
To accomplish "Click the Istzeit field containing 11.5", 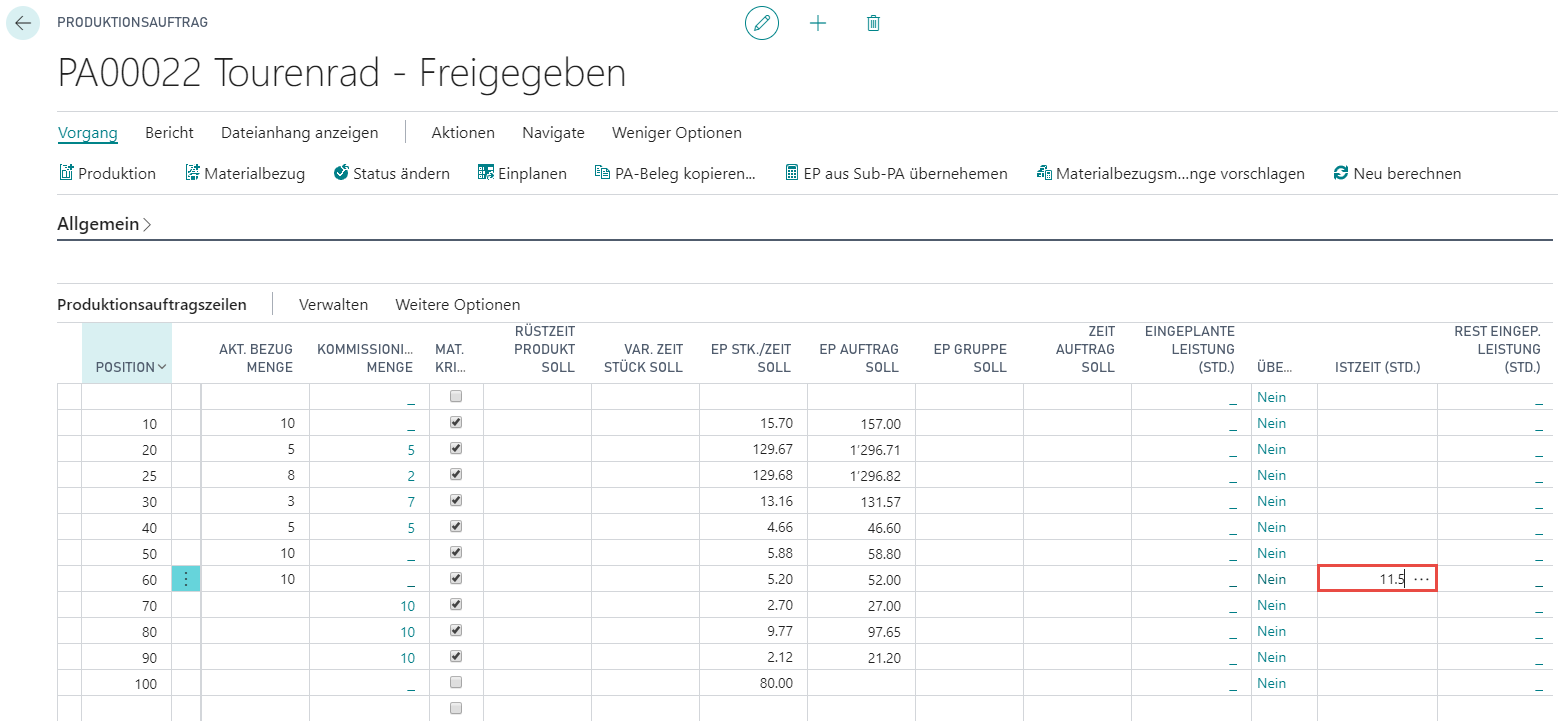I will [1377, 578].
